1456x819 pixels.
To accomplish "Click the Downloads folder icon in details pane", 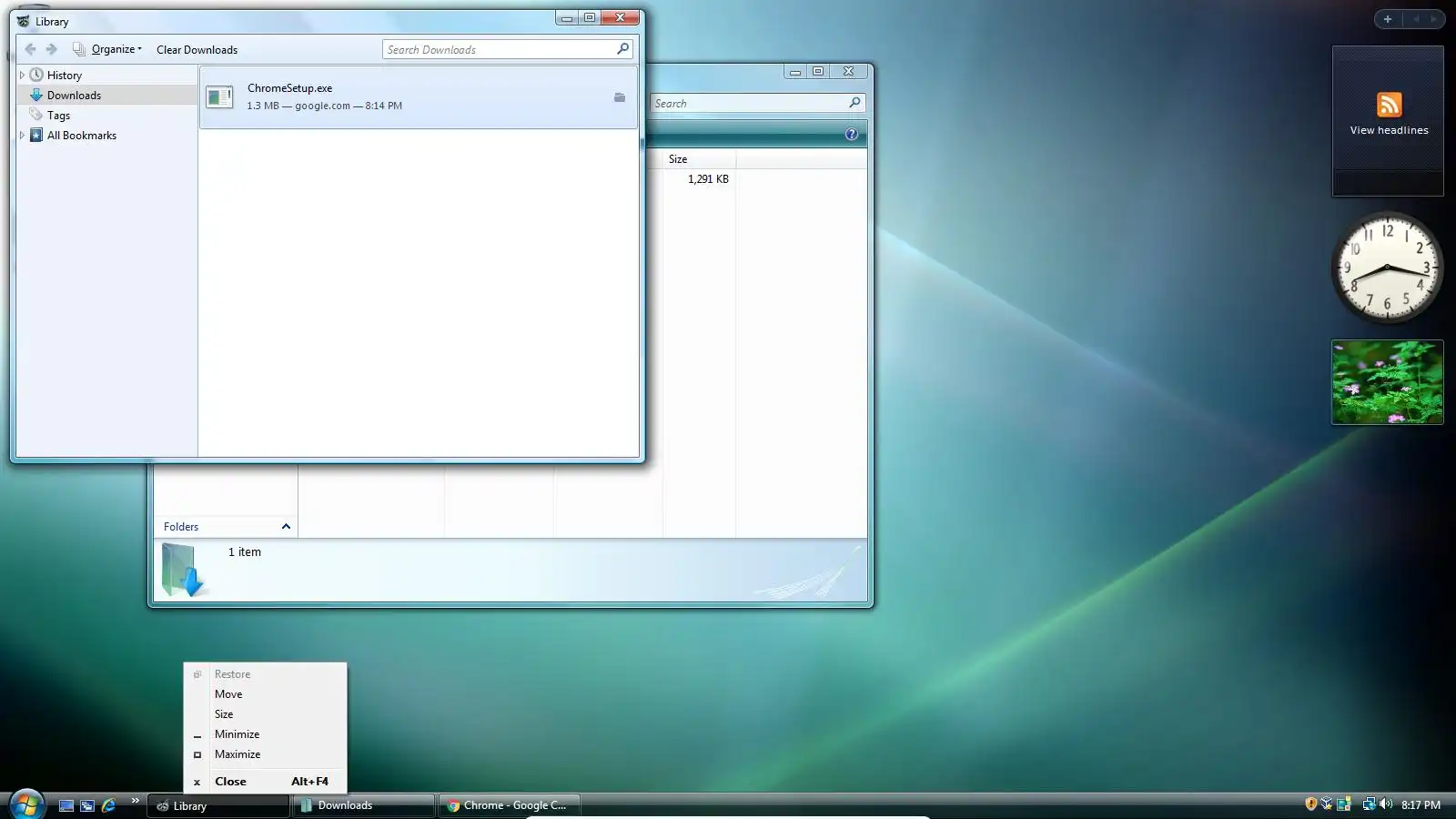I will pyautogui.click(x=183, y=570).
